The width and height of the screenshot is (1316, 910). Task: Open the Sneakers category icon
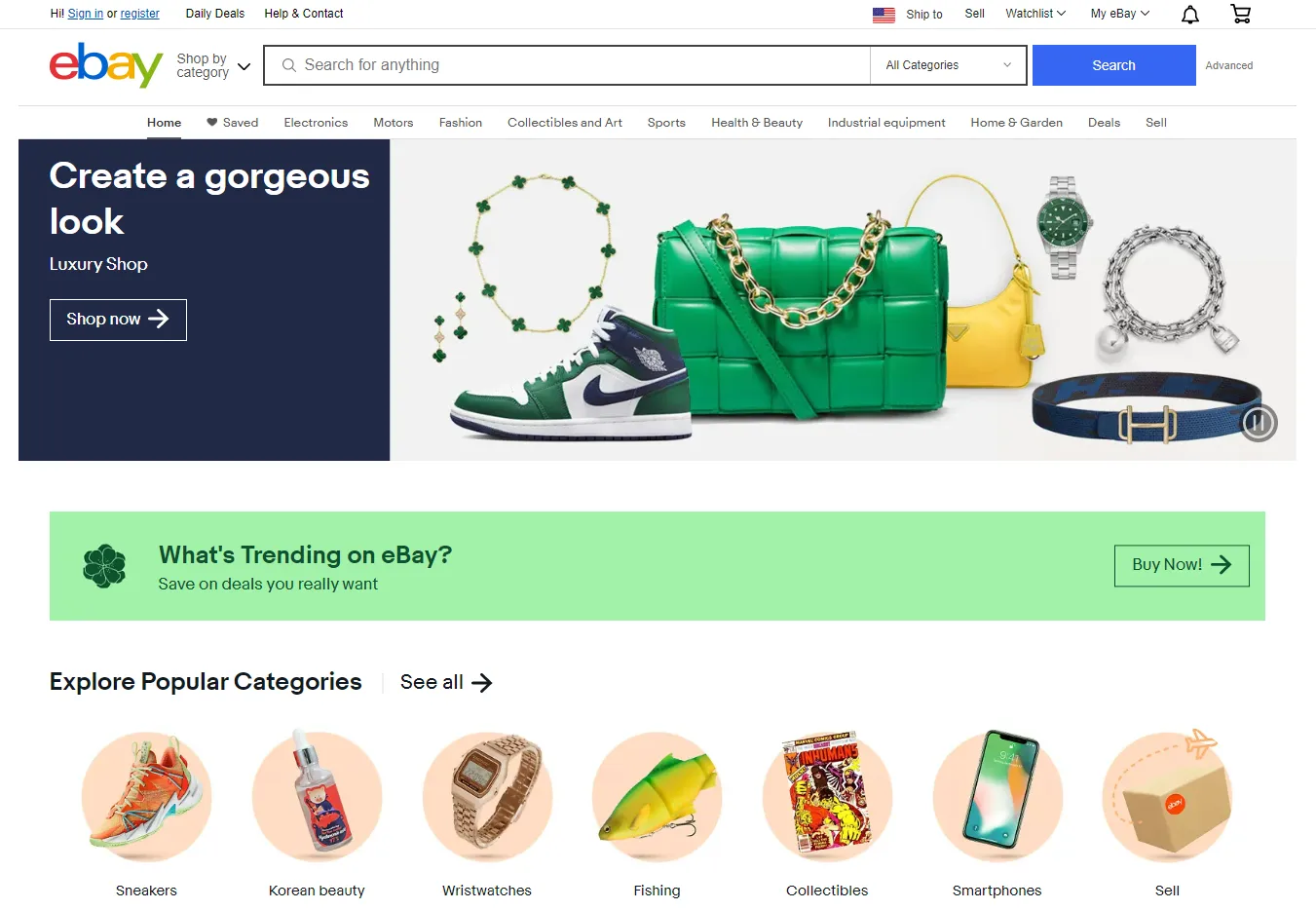(x=146, y=797)
